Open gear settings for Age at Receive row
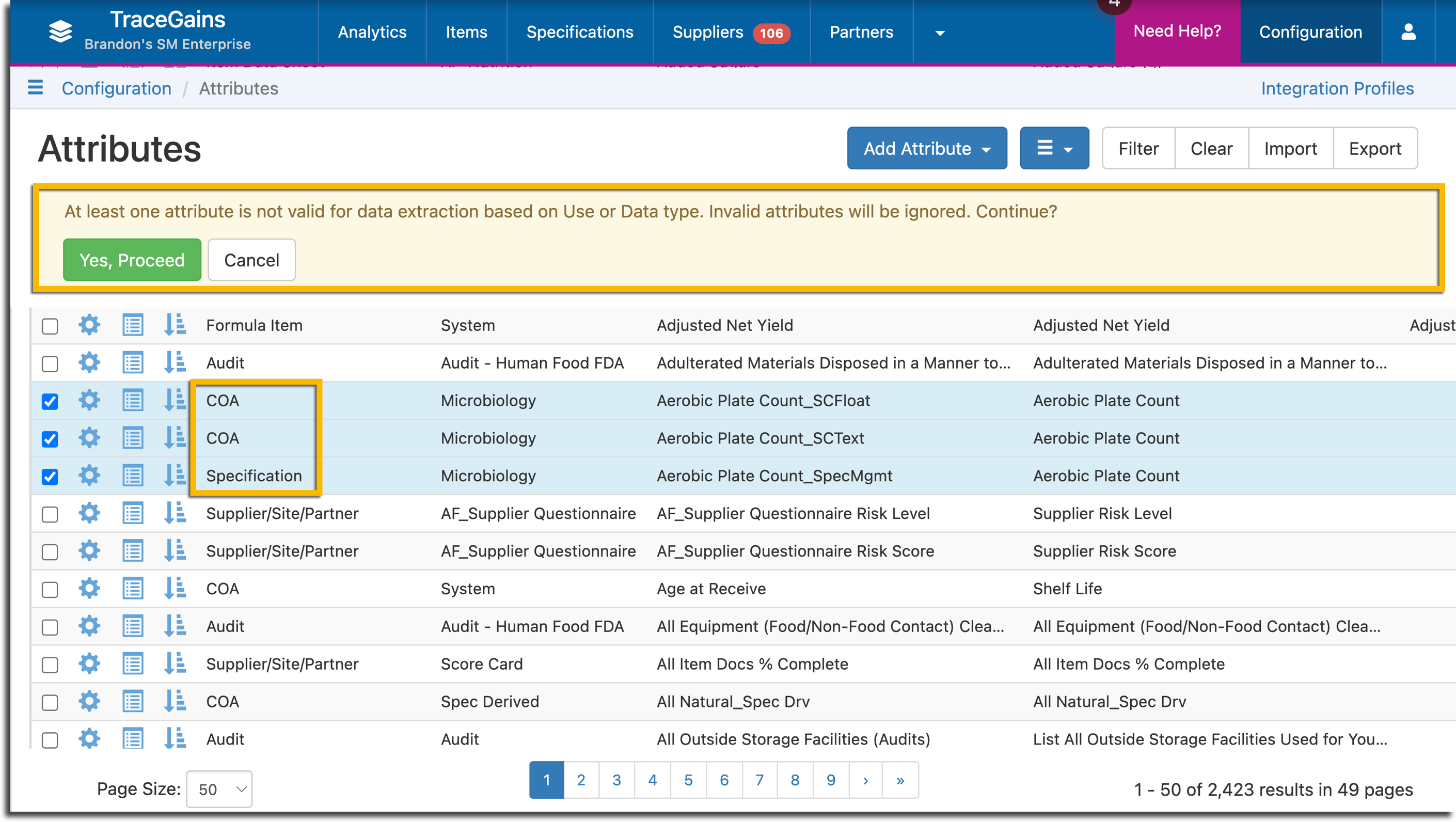 89,589
